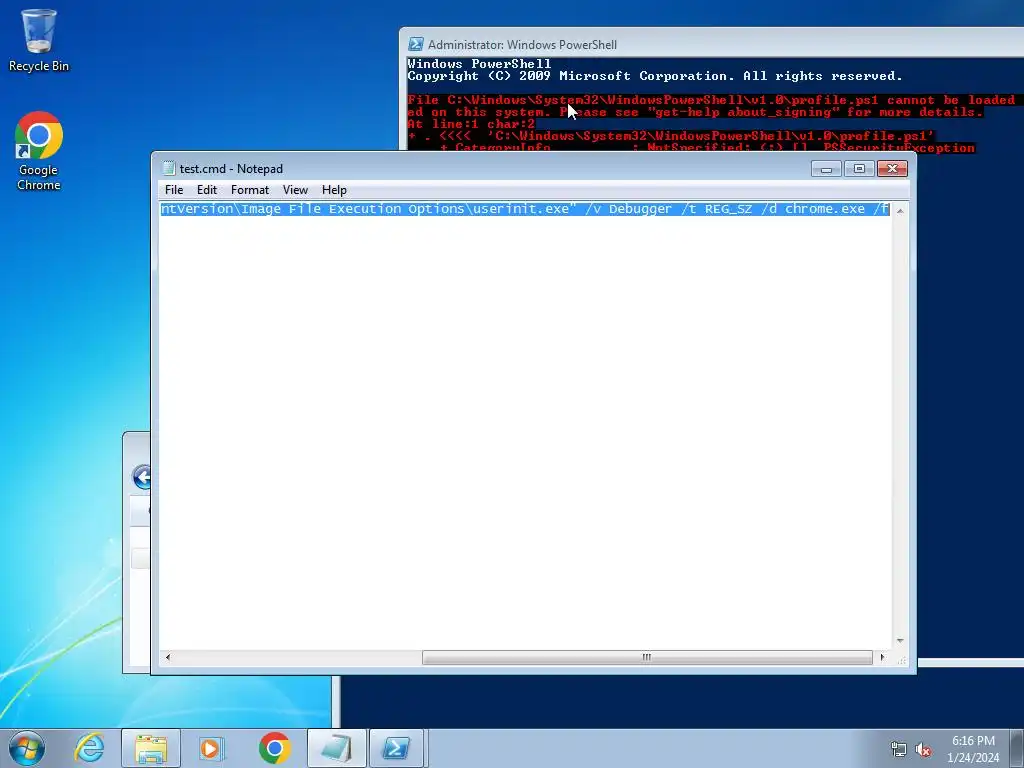The width and height of the screenshot is (1024, 768).
Task: Open the Windows Start orb
Action: 27,748
